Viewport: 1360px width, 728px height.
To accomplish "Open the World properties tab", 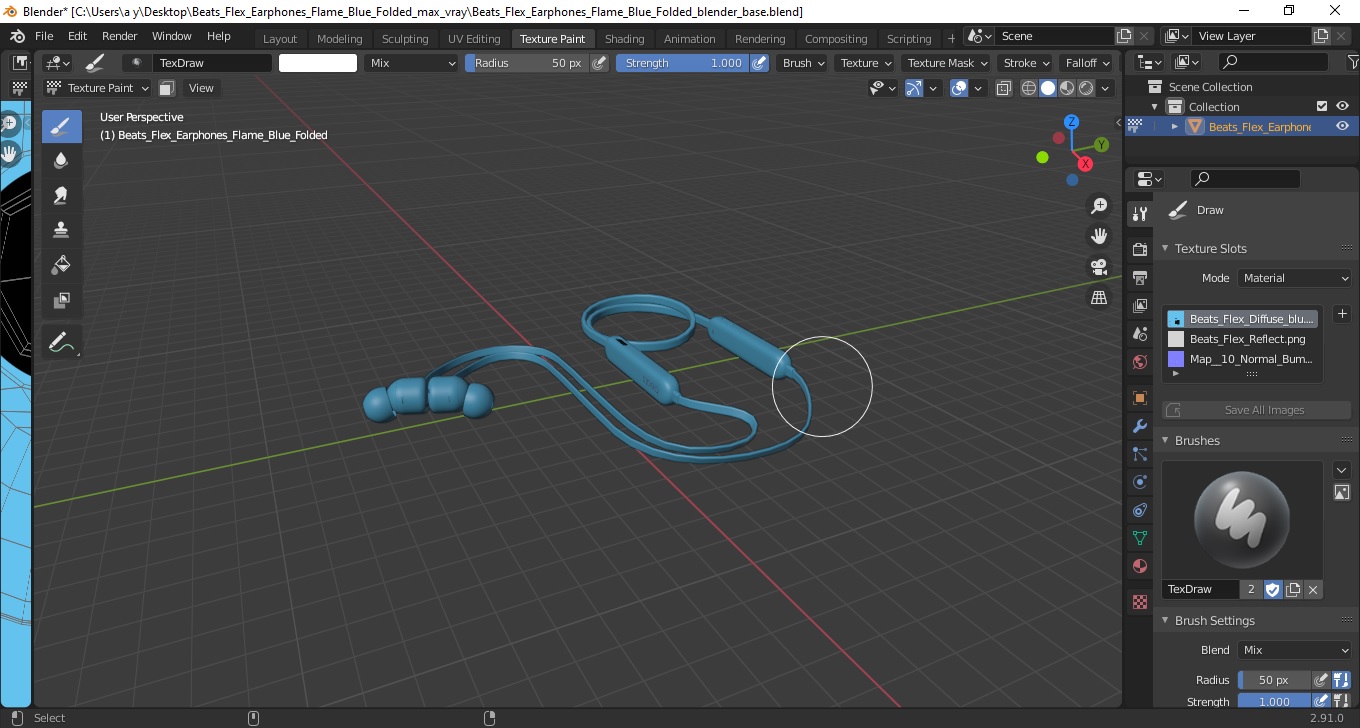I will click(1139, 362).
